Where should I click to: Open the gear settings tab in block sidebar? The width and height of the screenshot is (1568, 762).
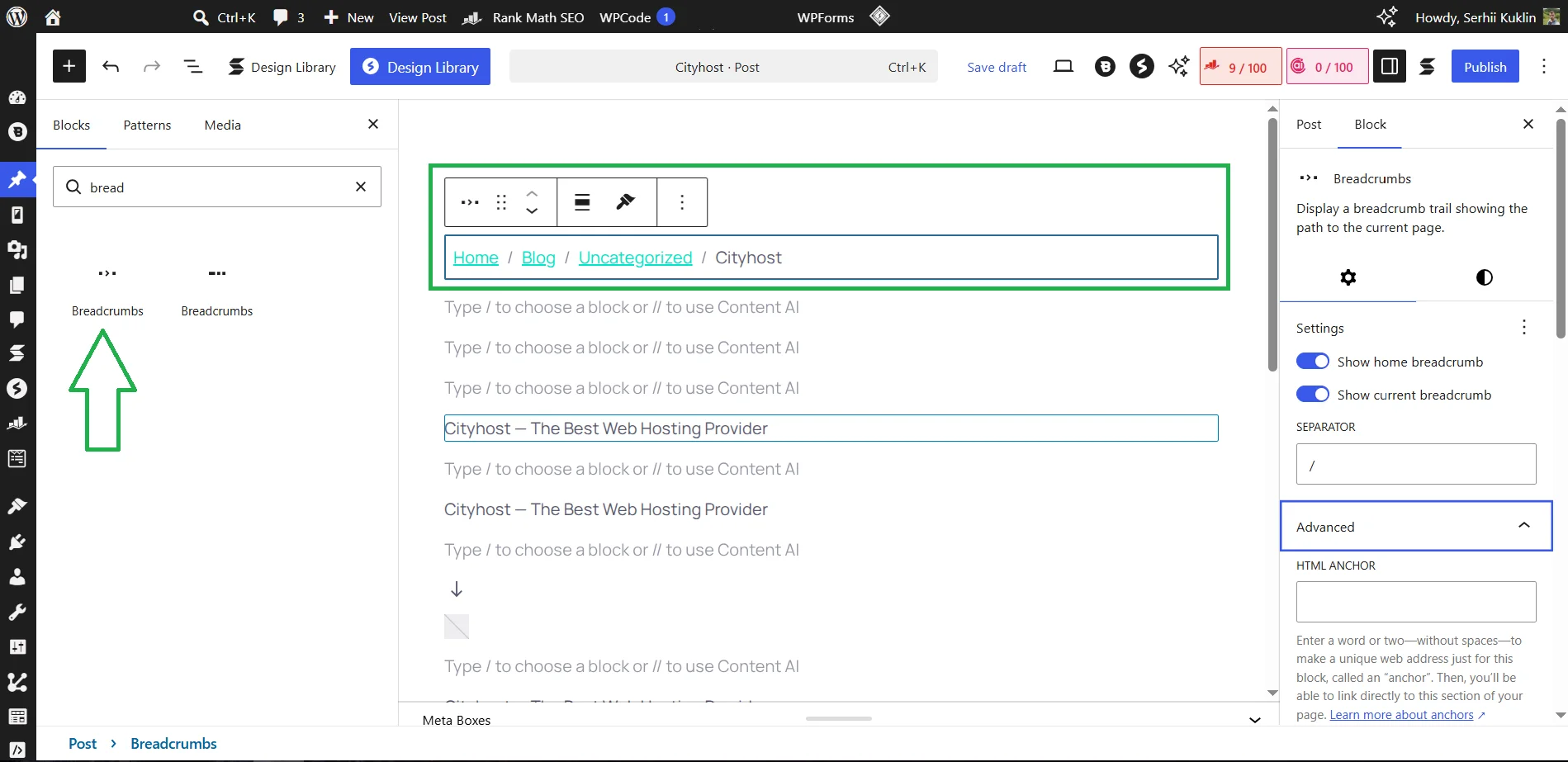[x=1348, y=277]
